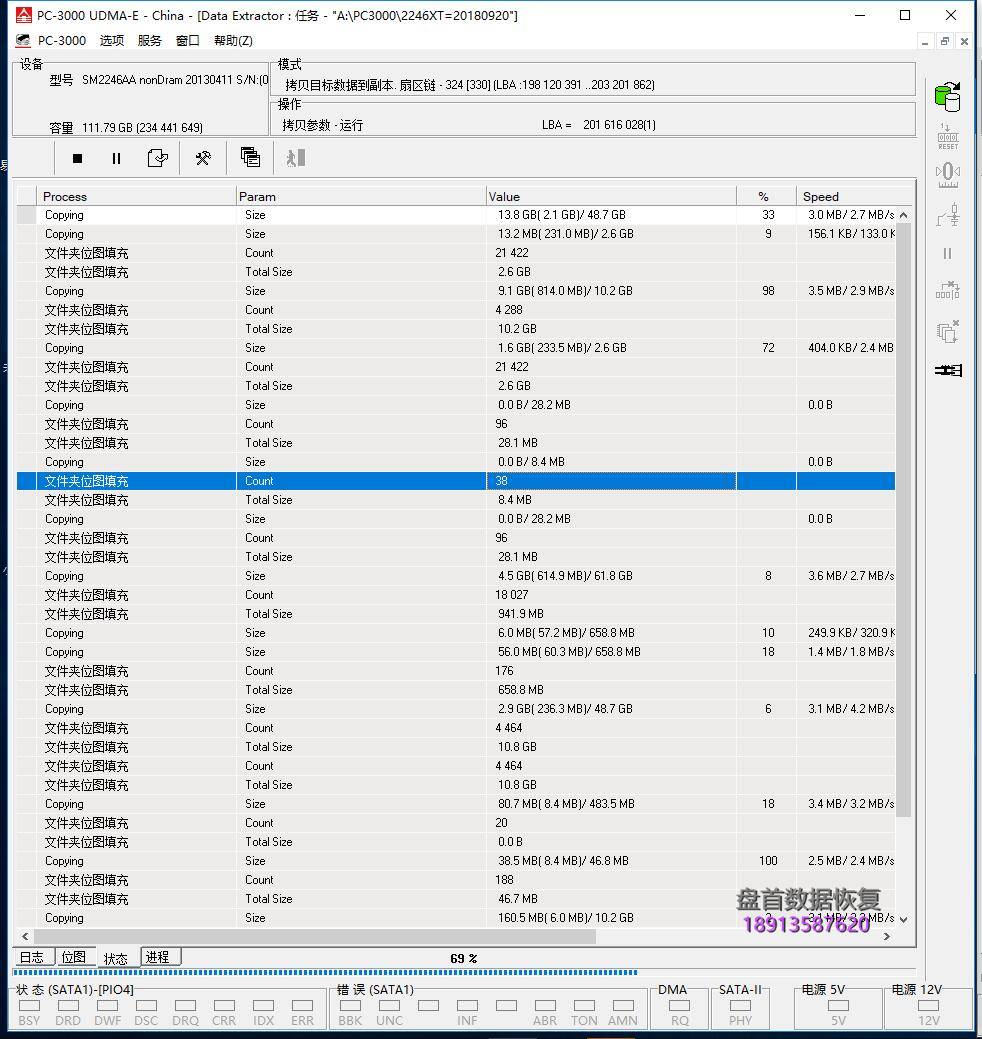Stop the current copy task

(x=76, y=157)
